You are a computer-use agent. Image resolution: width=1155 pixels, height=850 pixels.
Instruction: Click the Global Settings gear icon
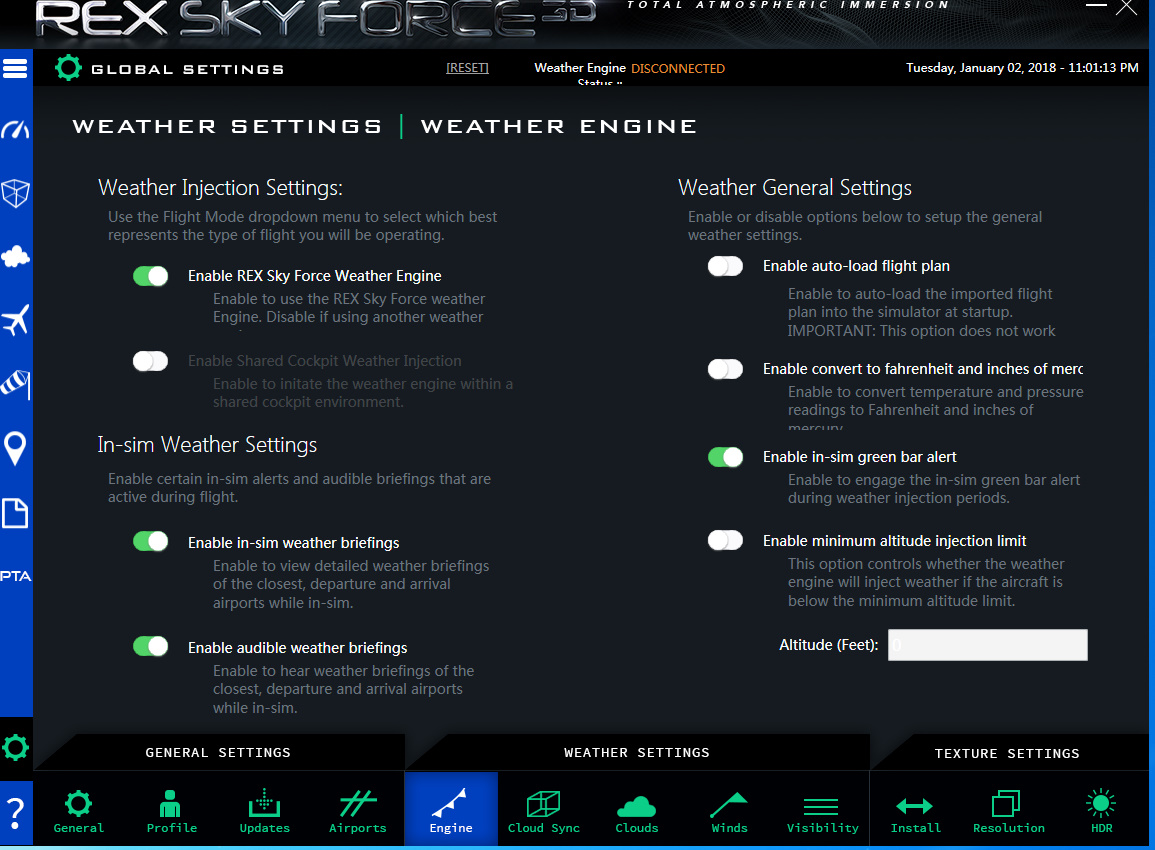pos(68,68)
